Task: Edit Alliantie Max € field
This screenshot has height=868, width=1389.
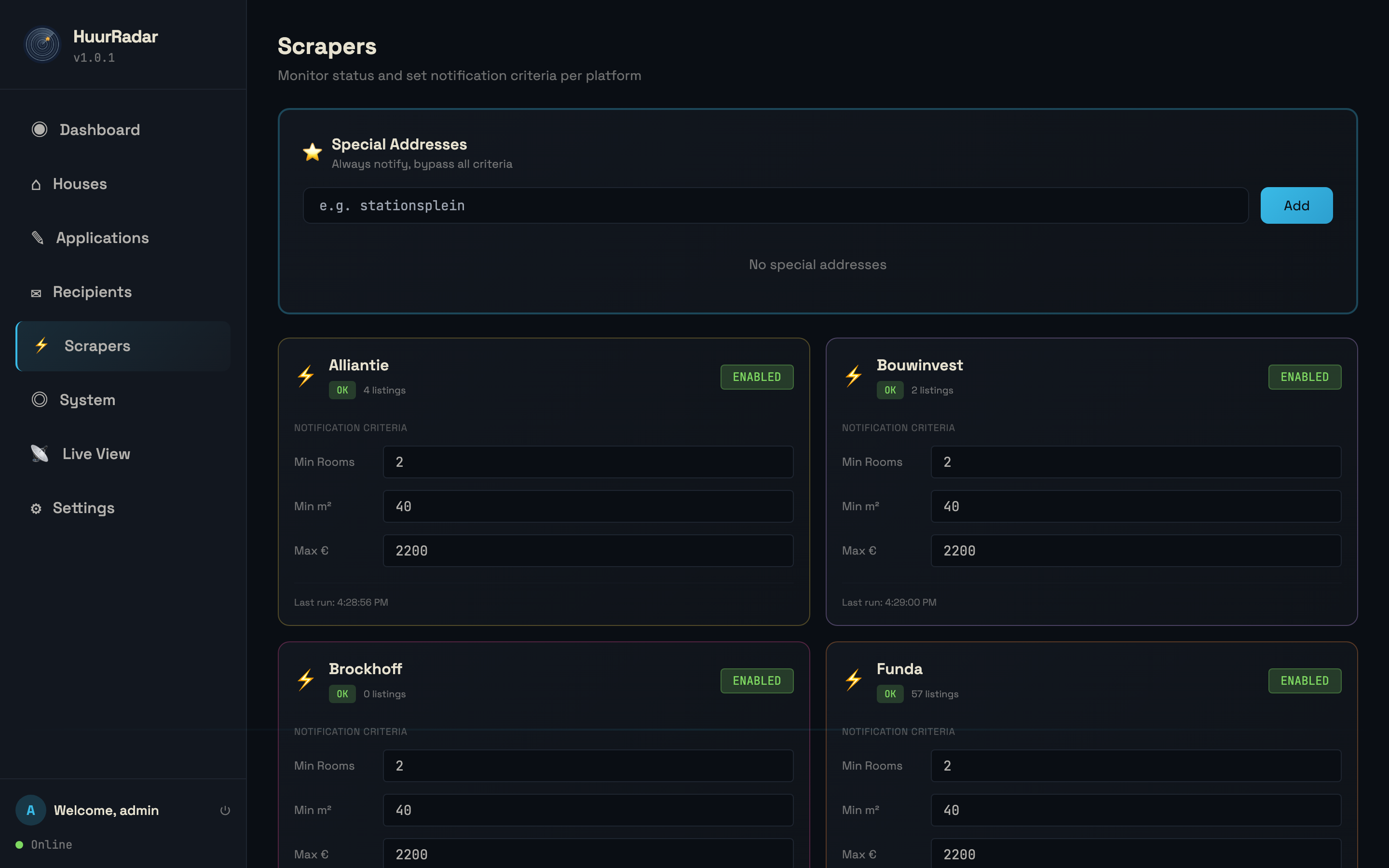Action: coord(588,551)
